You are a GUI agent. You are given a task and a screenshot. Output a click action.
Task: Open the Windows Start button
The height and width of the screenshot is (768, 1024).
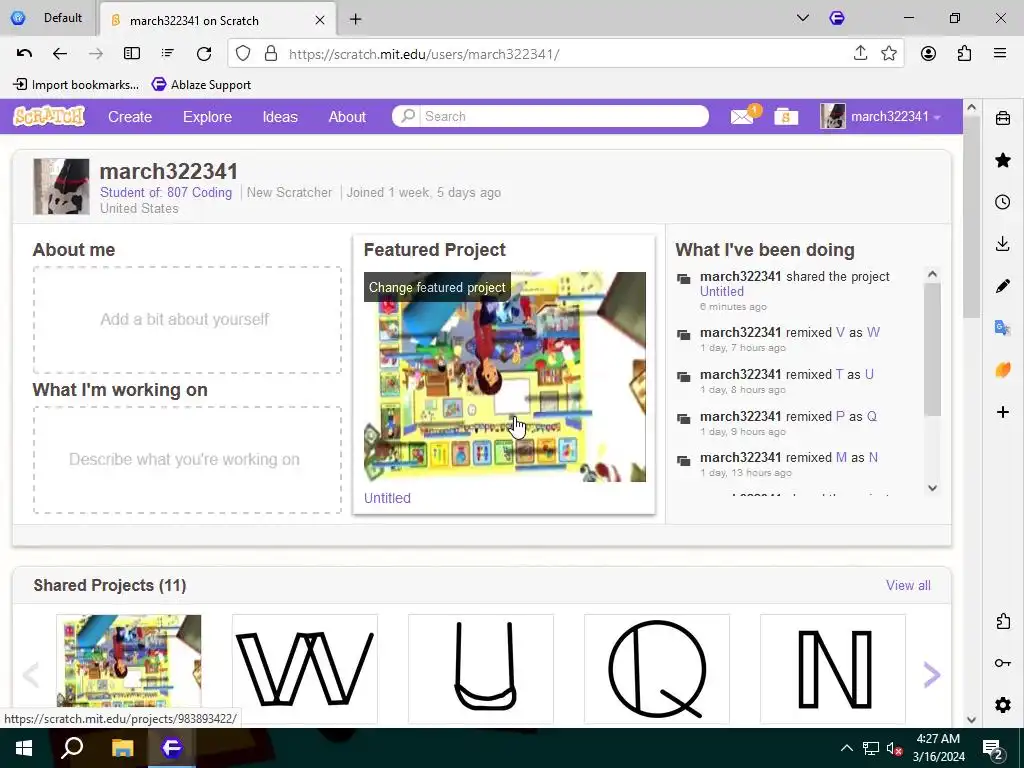[24, 748]
